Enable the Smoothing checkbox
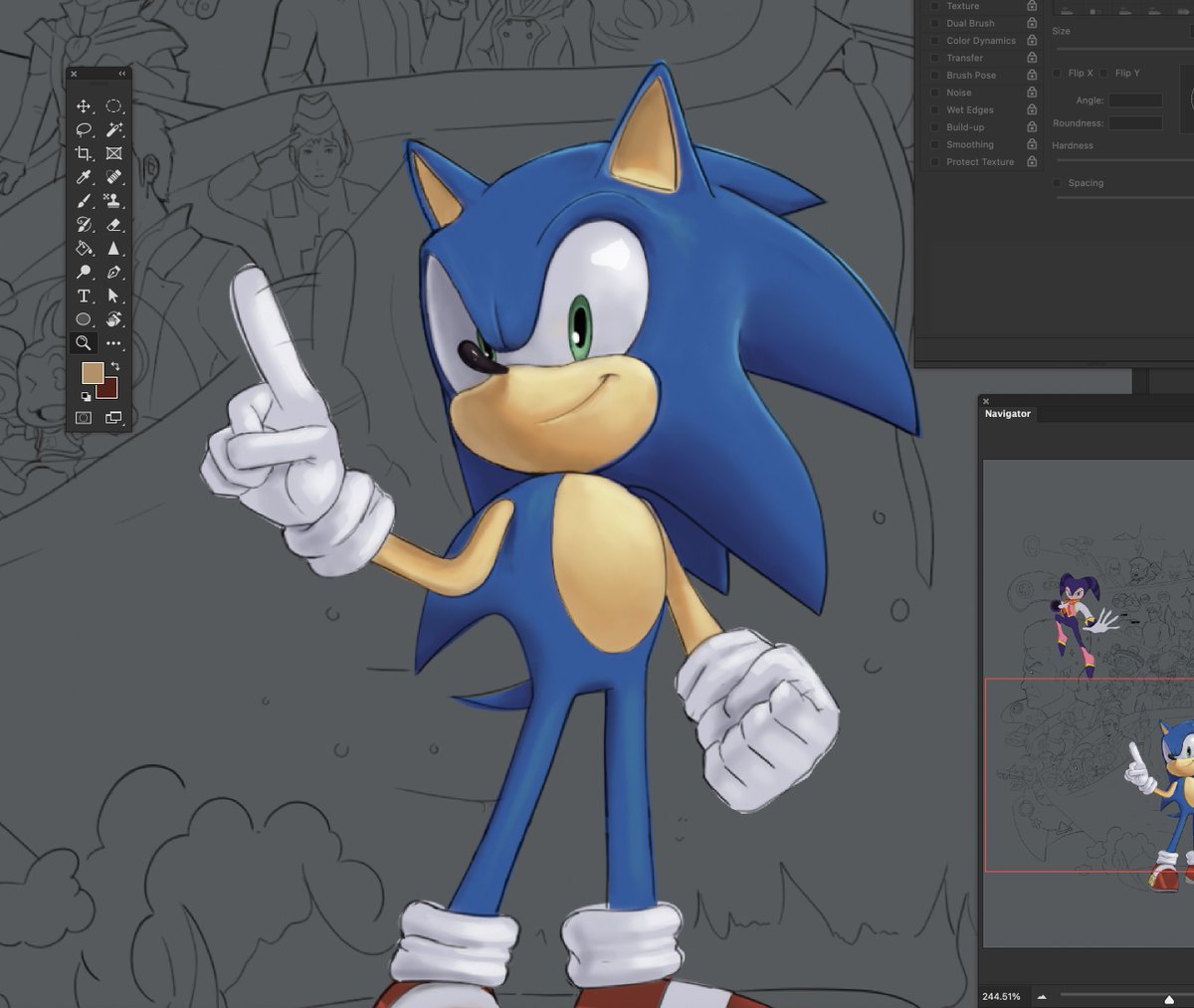Screen dimensions: 1194x1008 pyautogui.click(x=934, y=144)
